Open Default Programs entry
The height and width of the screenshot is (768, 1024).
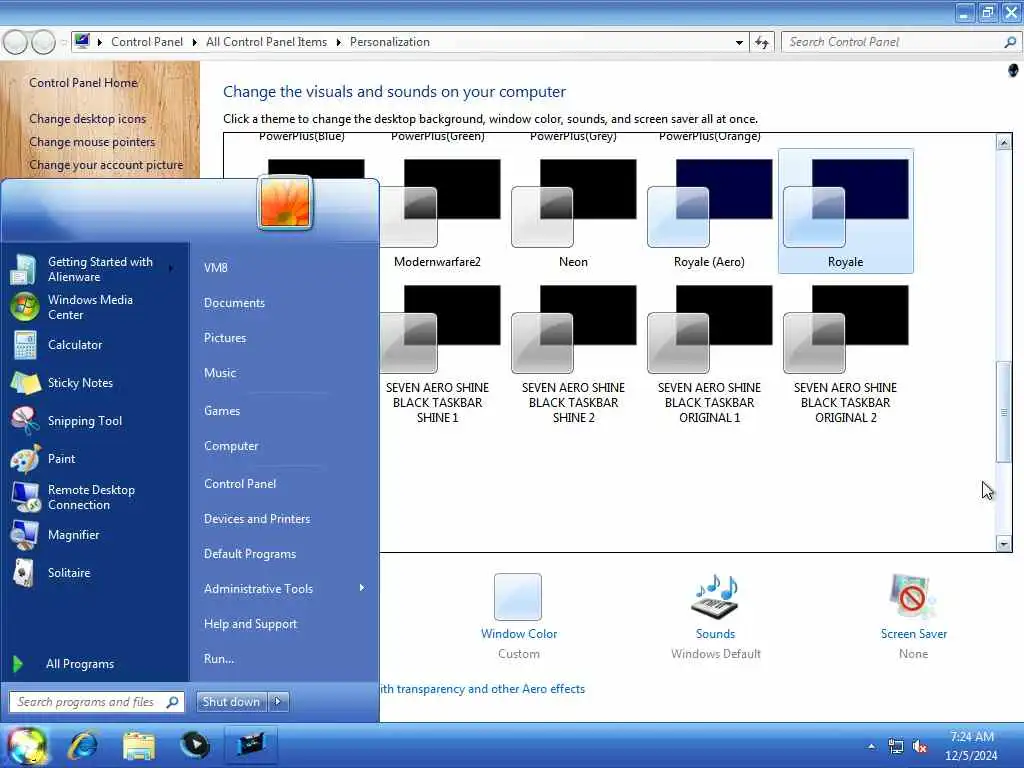(x=249, y=554)
